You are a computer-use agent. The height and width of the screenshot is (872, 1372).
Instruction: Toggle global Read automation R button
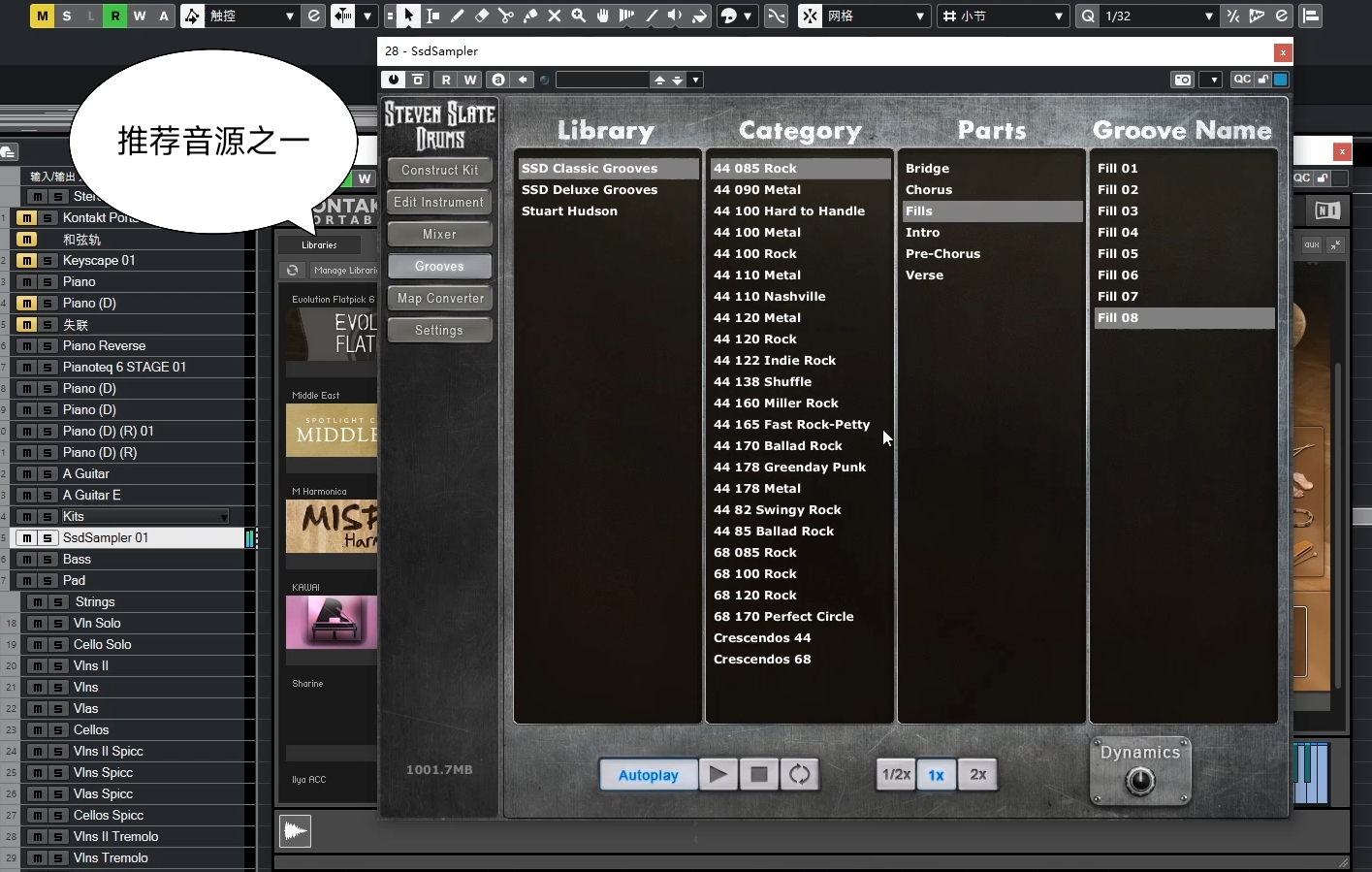point(115,16)
